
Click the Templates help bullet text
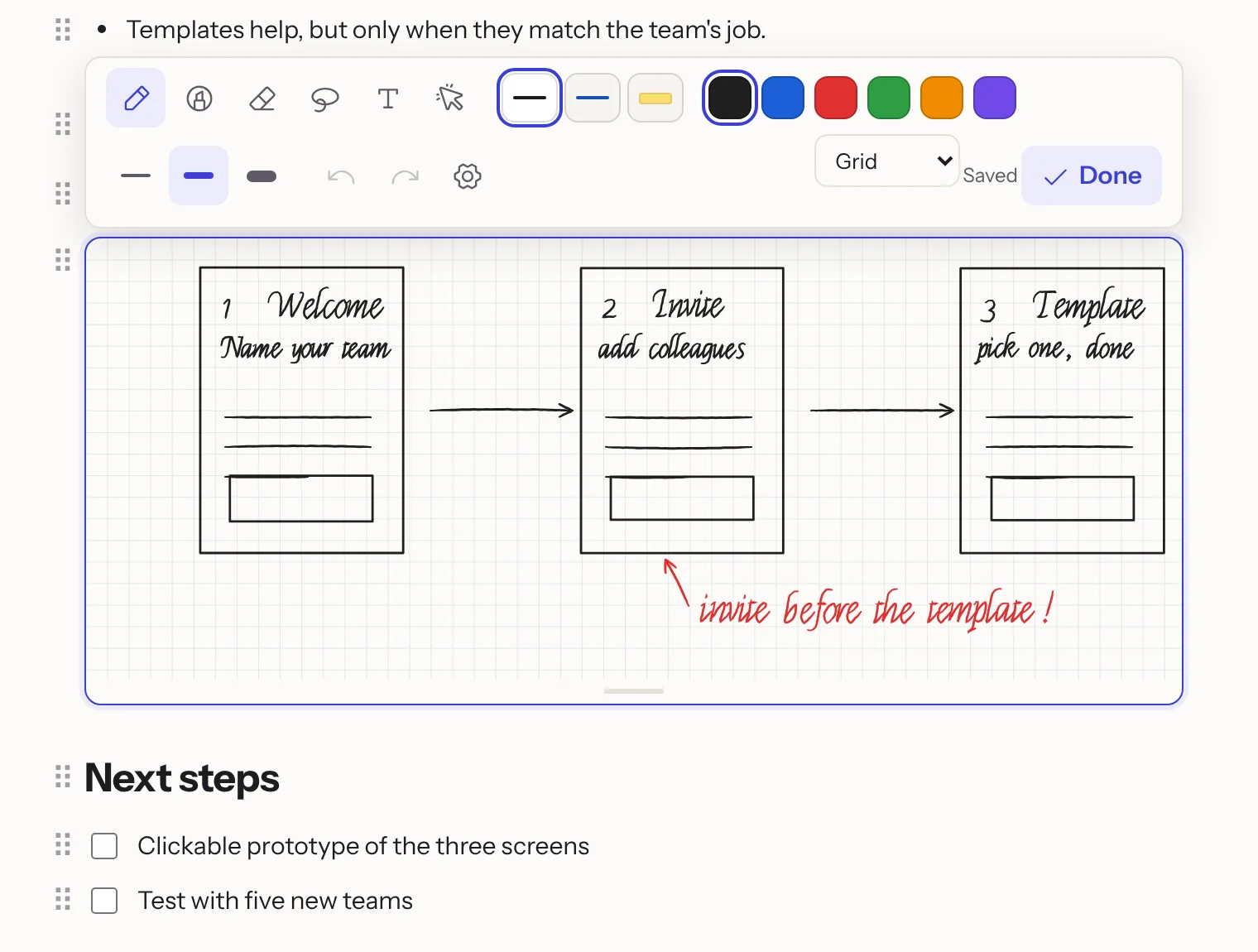coord(446,30)
